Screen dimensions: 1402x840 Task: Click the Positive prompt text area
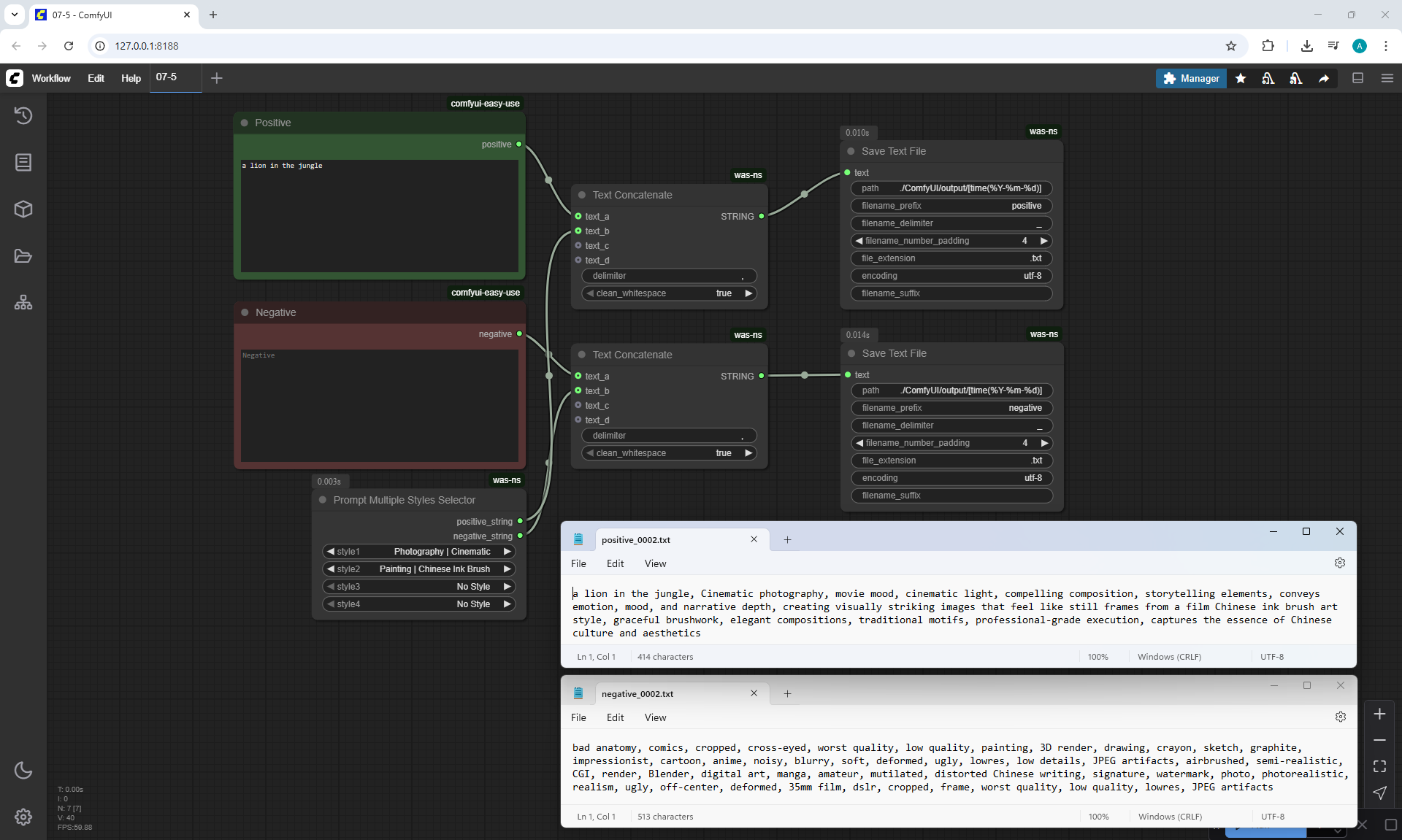379,215
